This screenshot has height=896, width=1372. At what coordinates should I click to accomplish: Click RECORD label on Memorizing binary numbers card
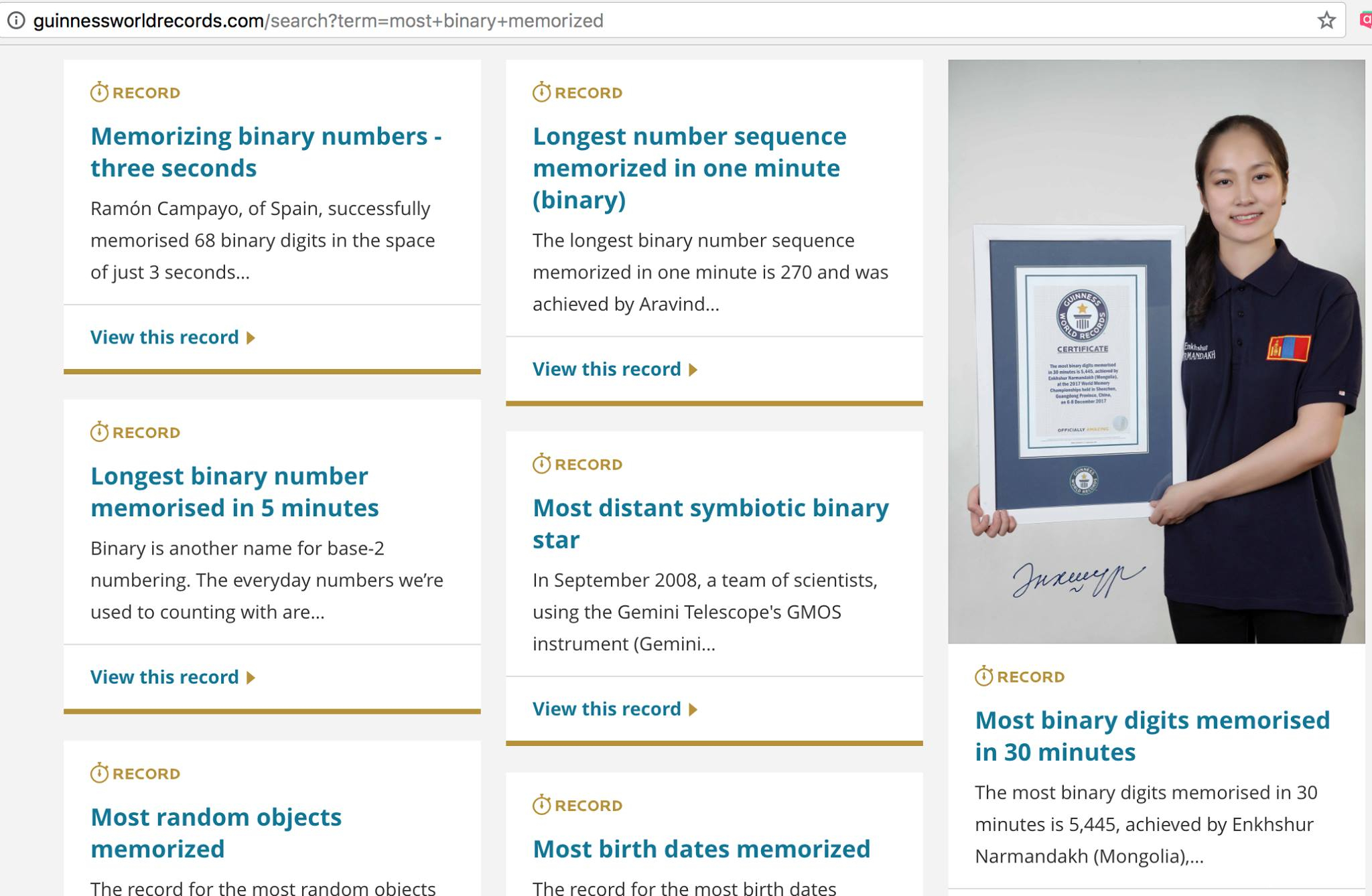(146, 93)
